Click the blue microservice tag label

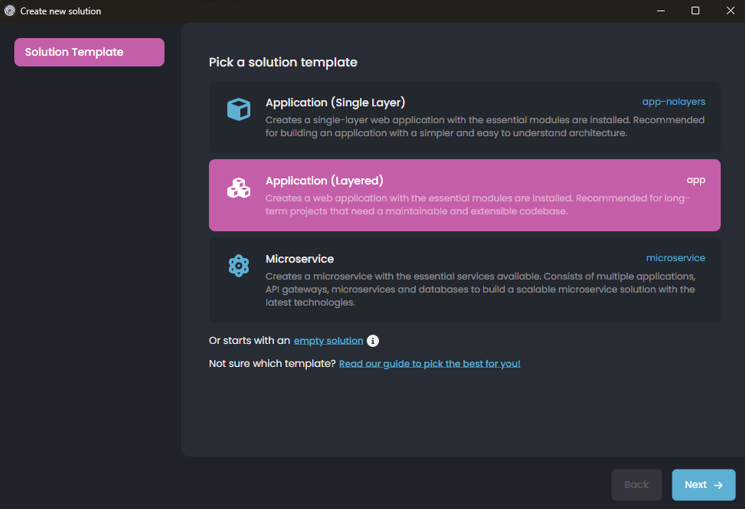(x=675, y=258)
